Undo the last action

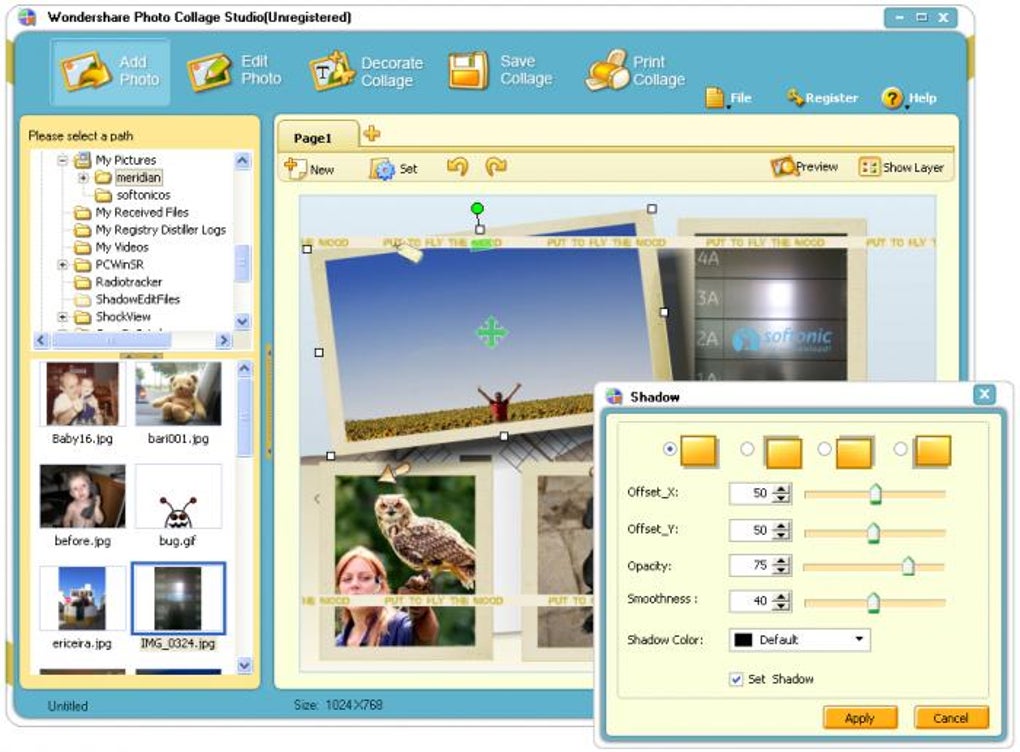458,167
